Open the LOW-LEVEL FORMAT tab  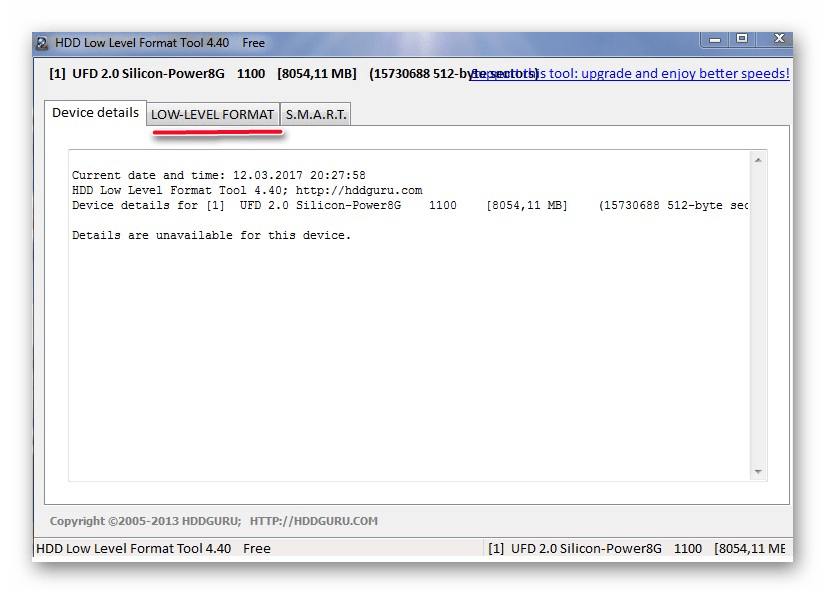[x=213, y=114]
